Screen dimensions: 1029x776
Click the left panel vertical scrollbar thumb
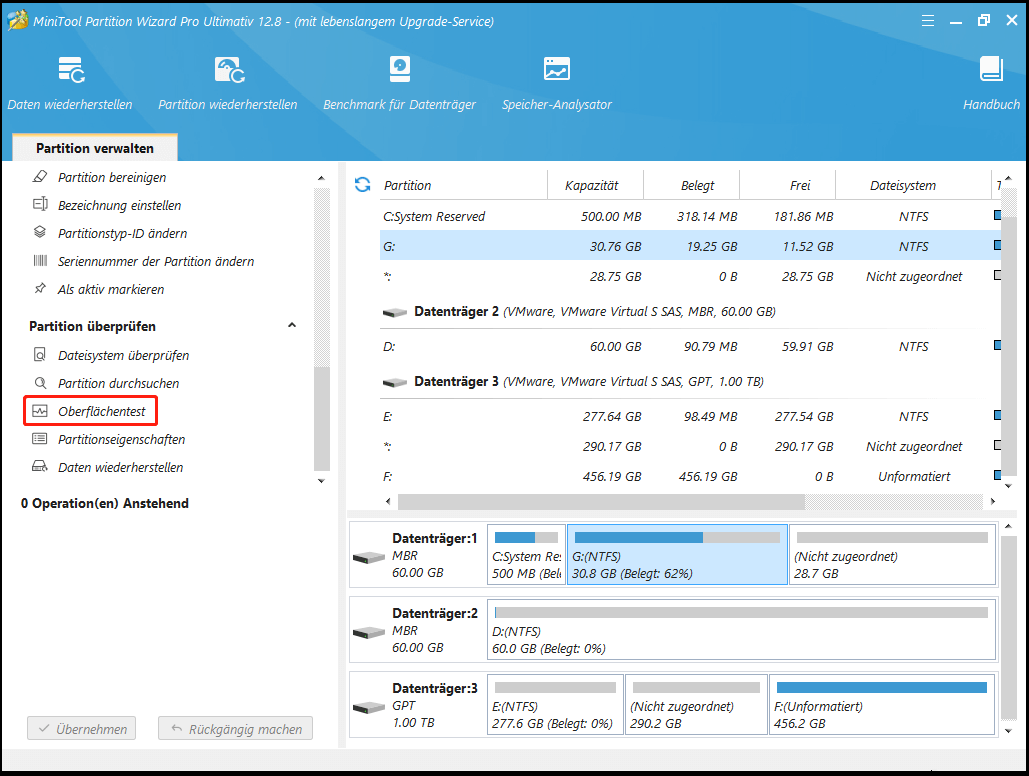point(322,418)
